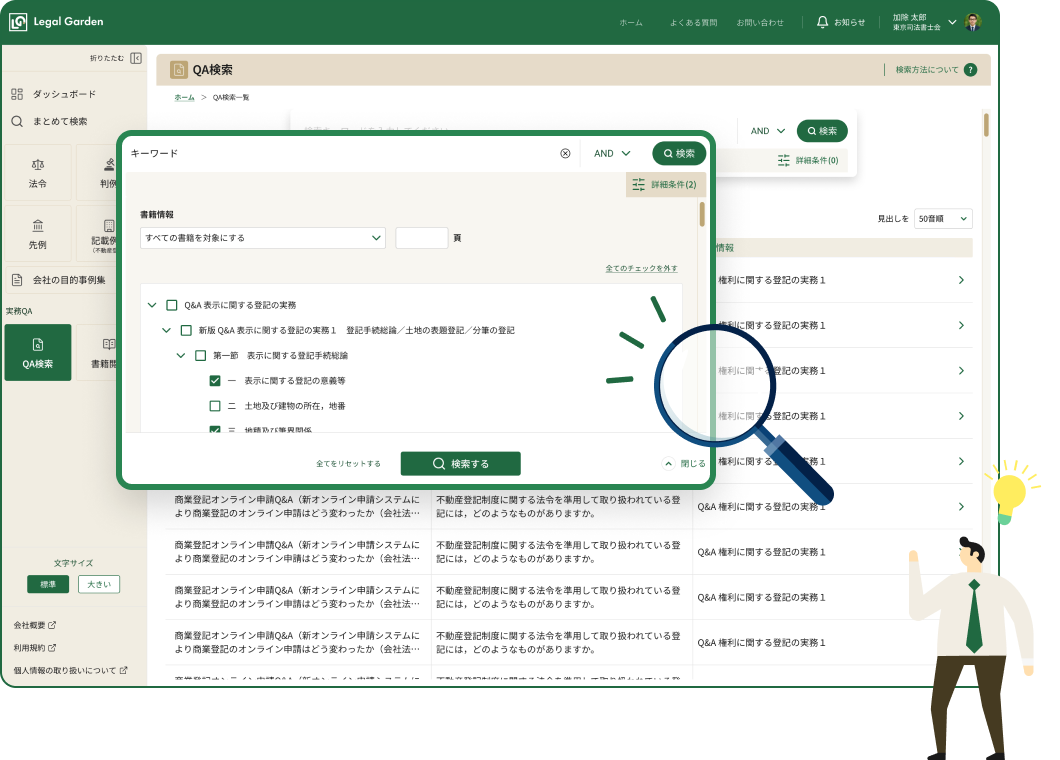Collapse sidebar with 折りたたむ icon
The image size is (1060, 760).
pyautogui.click(x=136, y=58)
